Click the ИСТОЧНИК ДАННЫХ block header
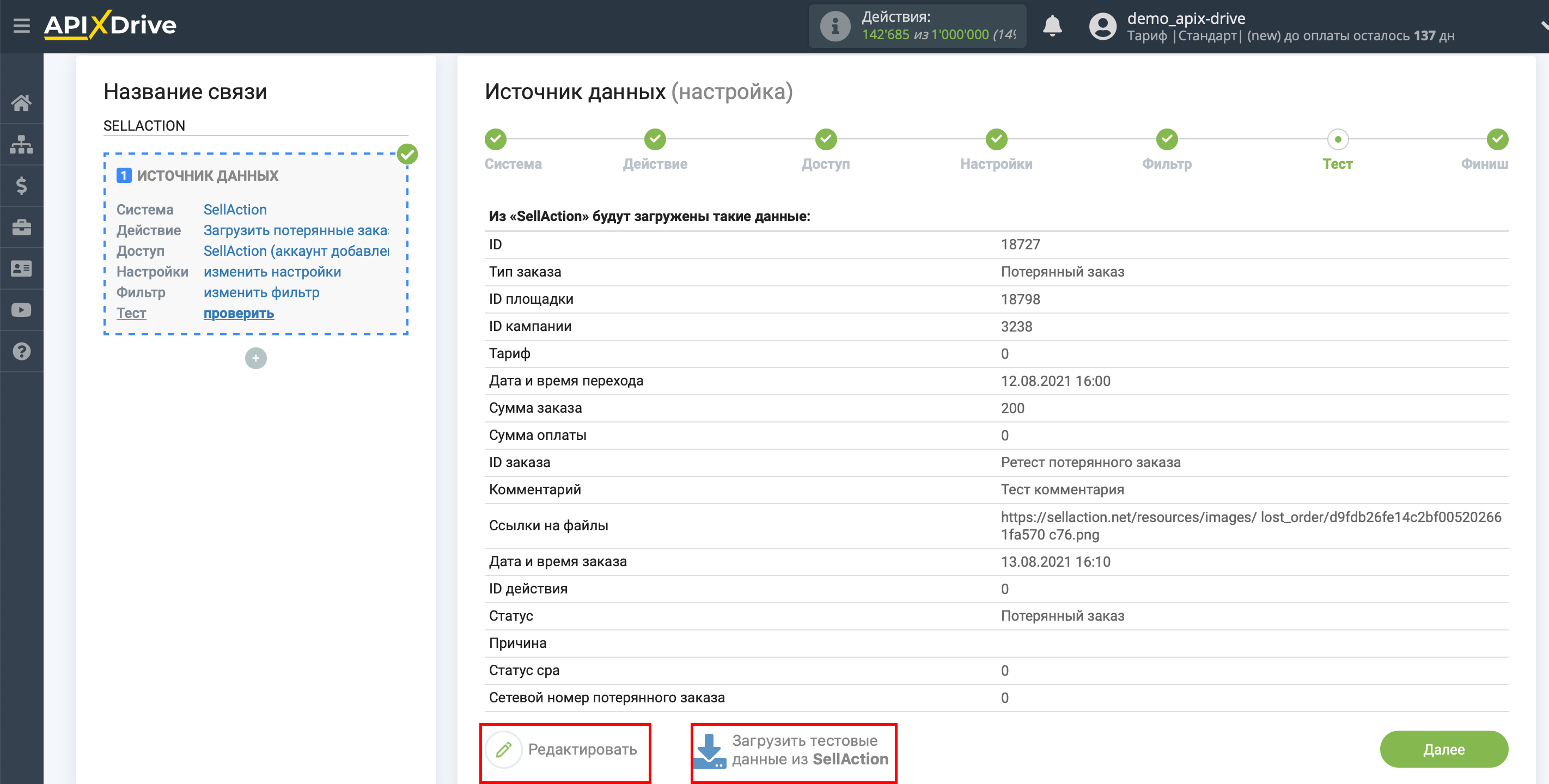Screen dimensions: 1549x784 point(208,175)
